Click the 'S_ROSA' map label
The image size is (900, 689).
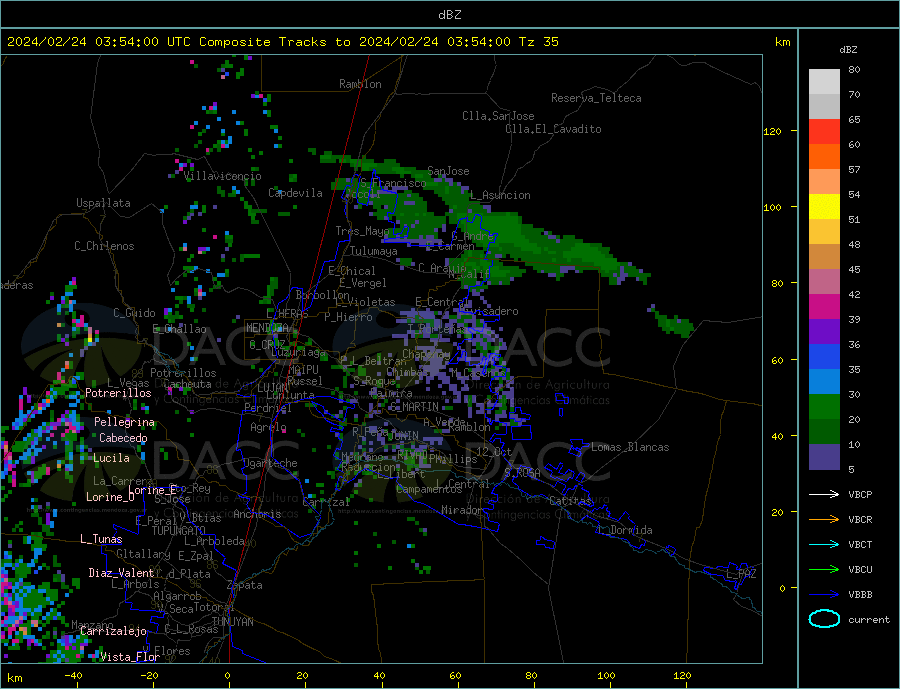522,473
